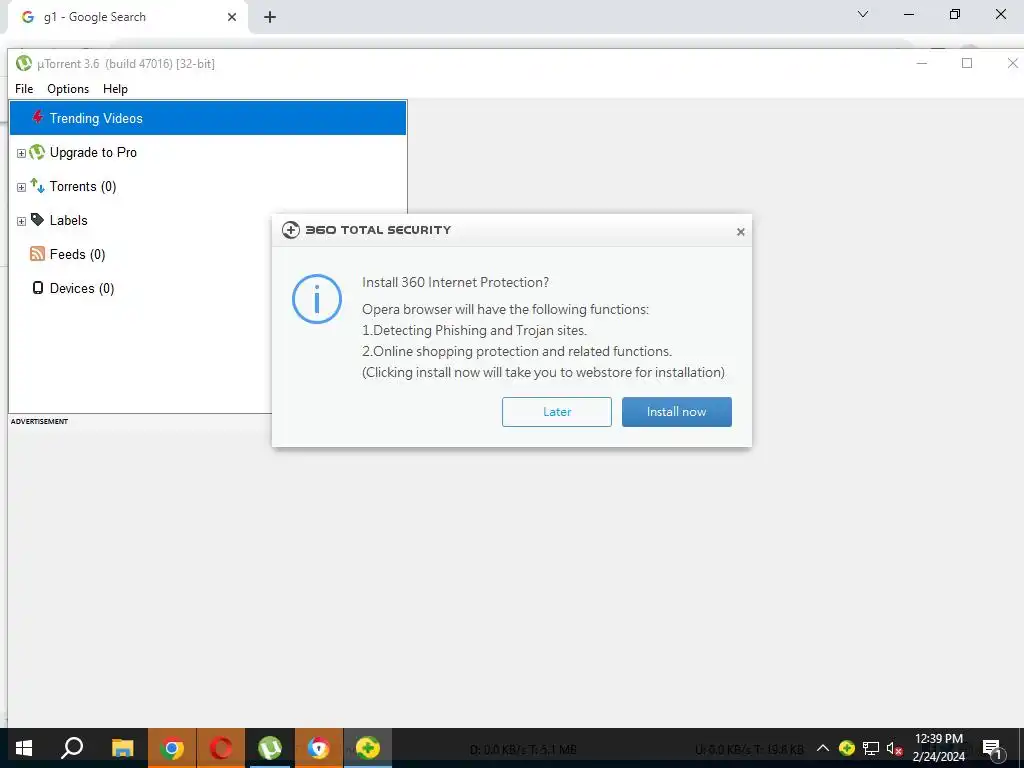
Task: Click 360 Total Security tray icon
Action: [x=847, y=748]
